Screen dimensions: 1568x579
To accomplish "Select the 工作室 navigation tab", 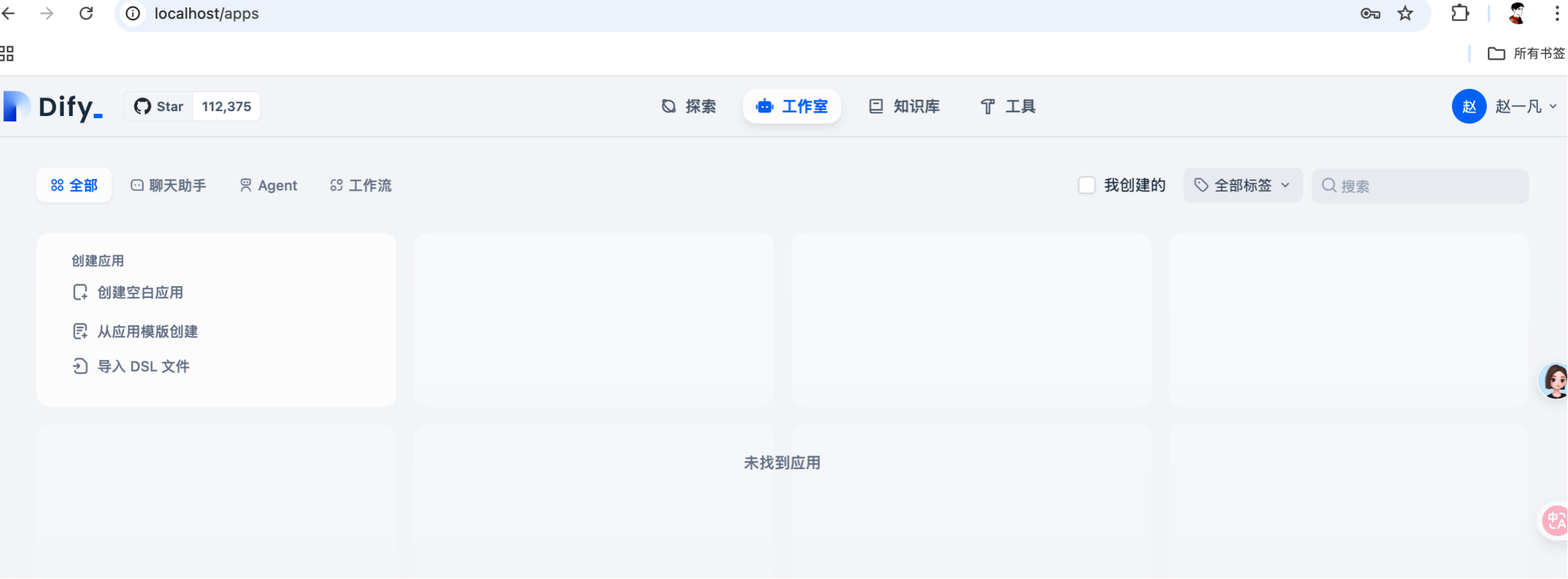I will click(791, 106).
